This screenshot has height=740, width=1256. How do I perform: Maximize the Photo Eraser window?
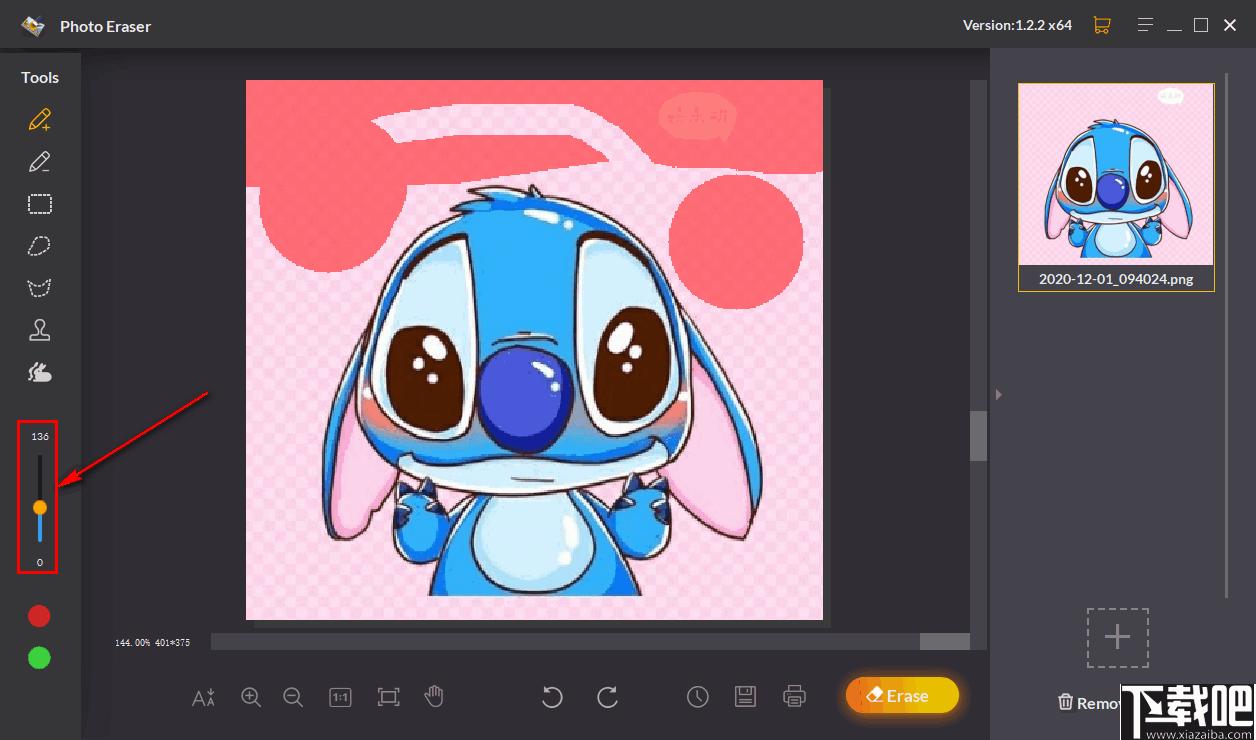[x=1201, y=25]
